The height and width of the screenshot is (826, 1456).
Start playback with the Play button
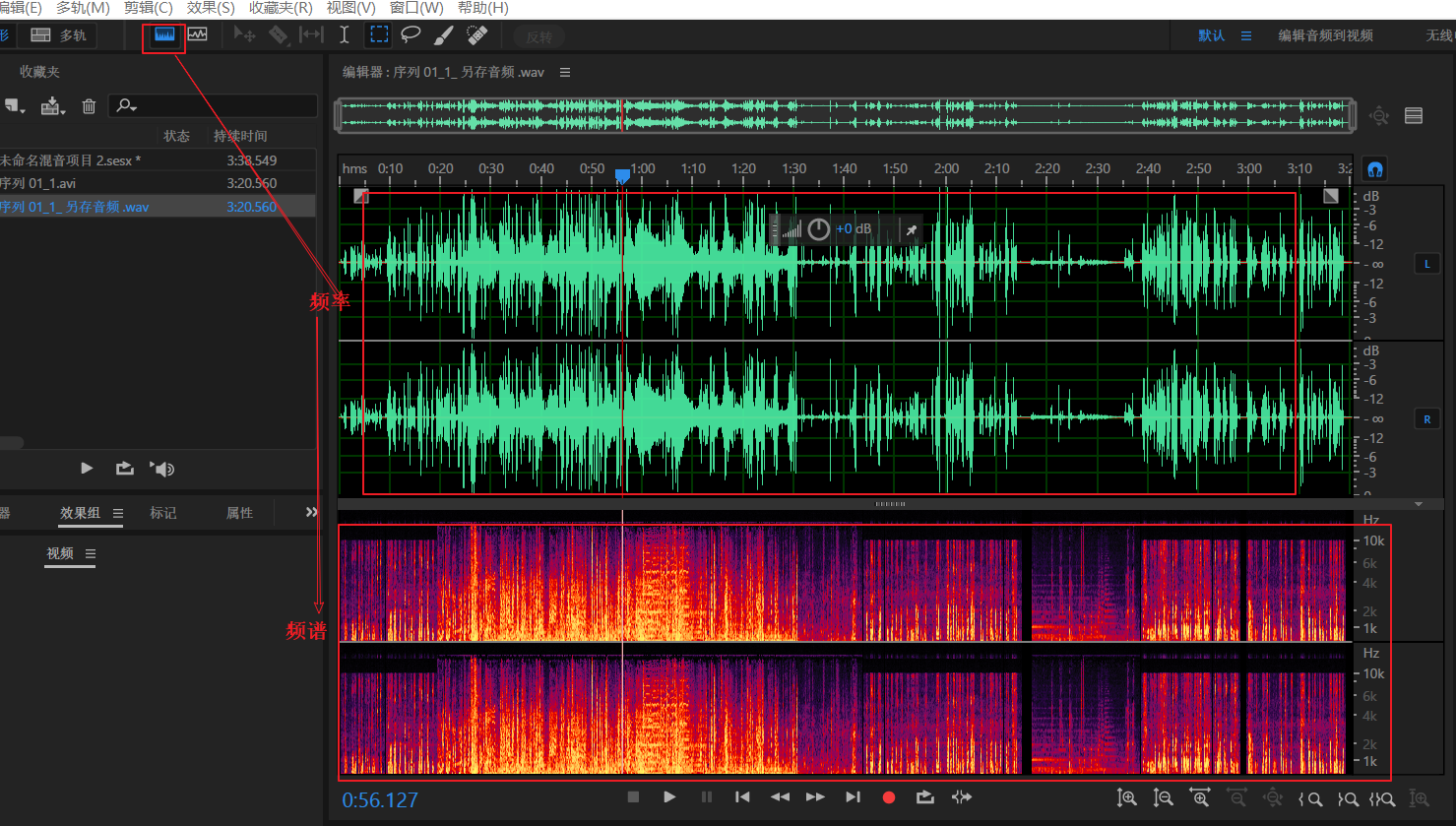pos(669,797)
